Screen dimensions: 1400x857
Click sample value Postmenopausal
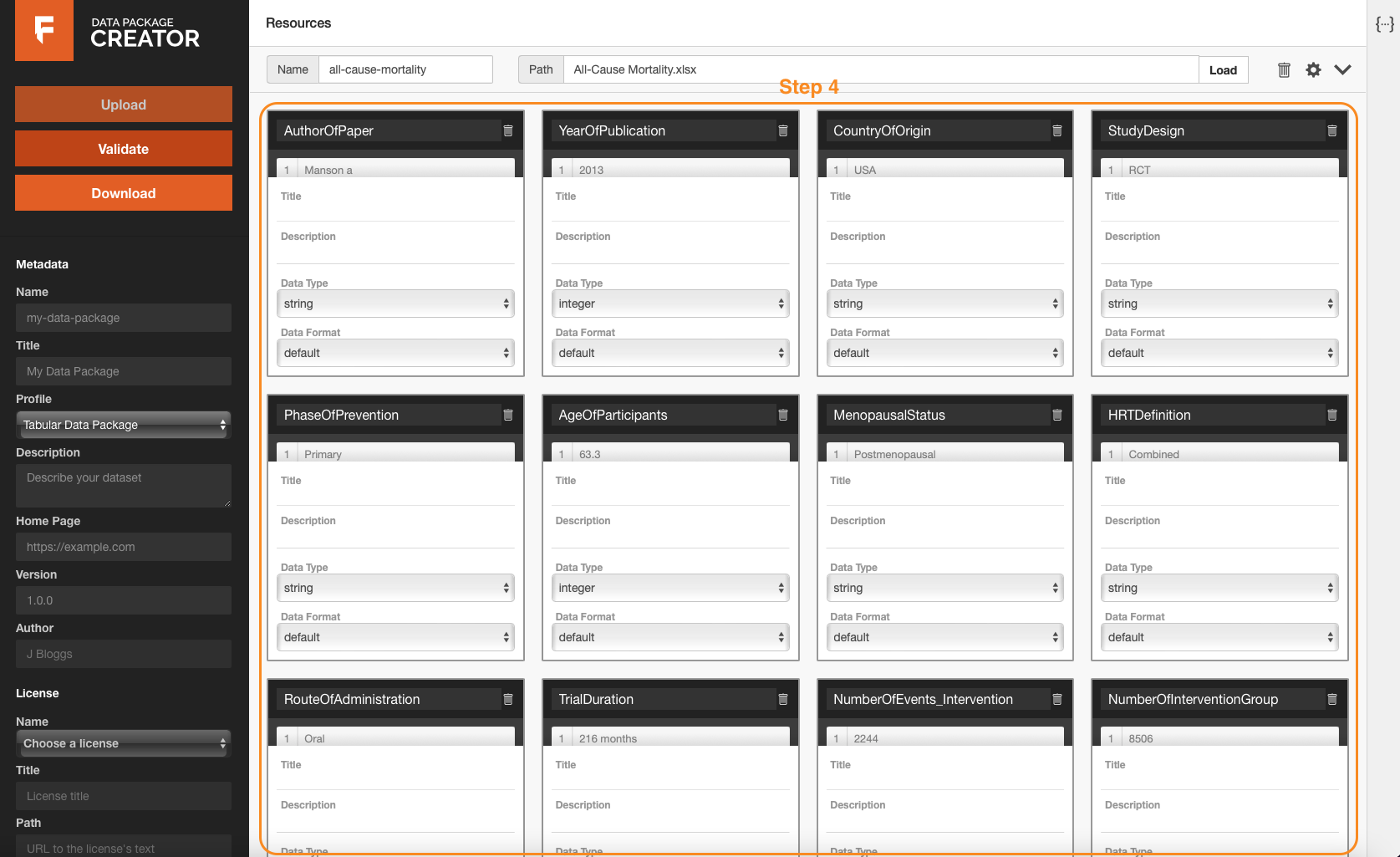coord(894,454)
